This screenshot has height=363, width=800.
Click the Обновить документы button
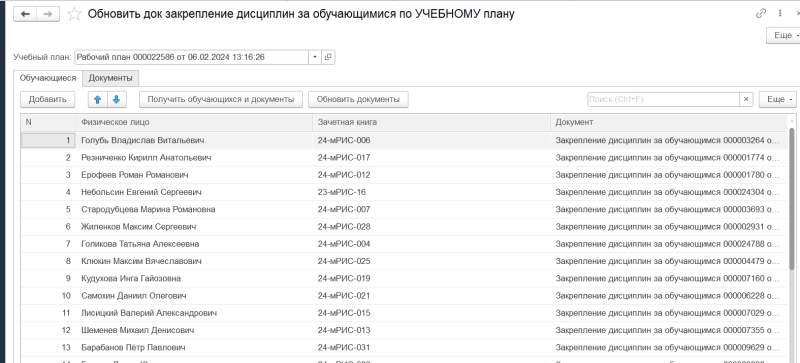pyautogui.click(x=358, y=99)
